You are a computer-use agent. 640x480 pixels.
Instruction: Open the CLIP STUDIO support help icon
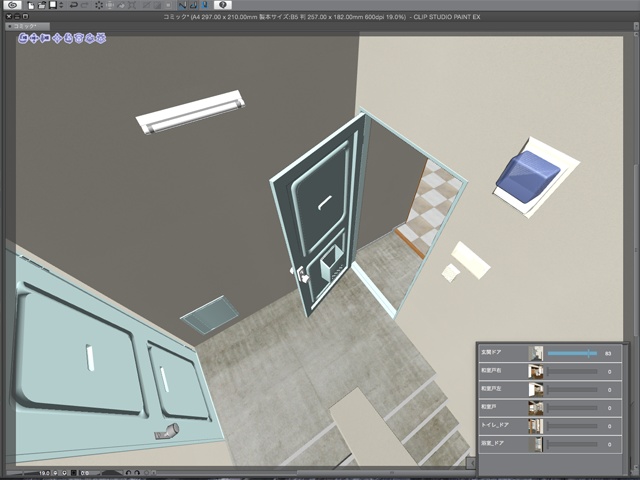tap(222, 5)
